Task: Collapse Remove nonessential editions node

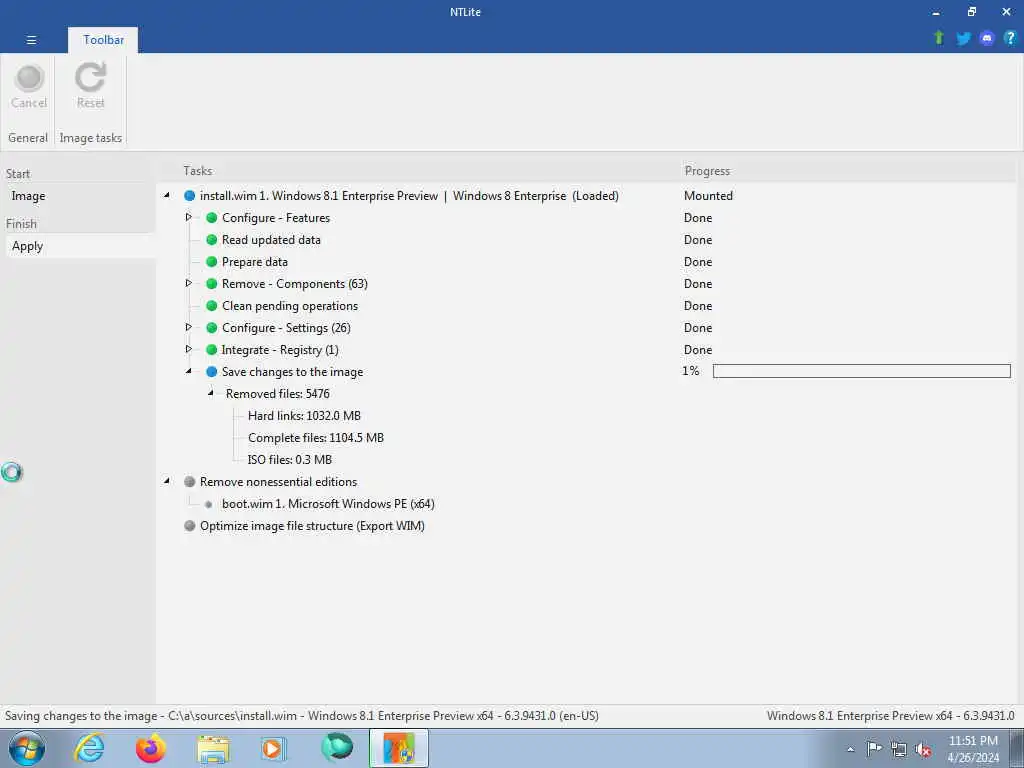Action: pos(167,481)
